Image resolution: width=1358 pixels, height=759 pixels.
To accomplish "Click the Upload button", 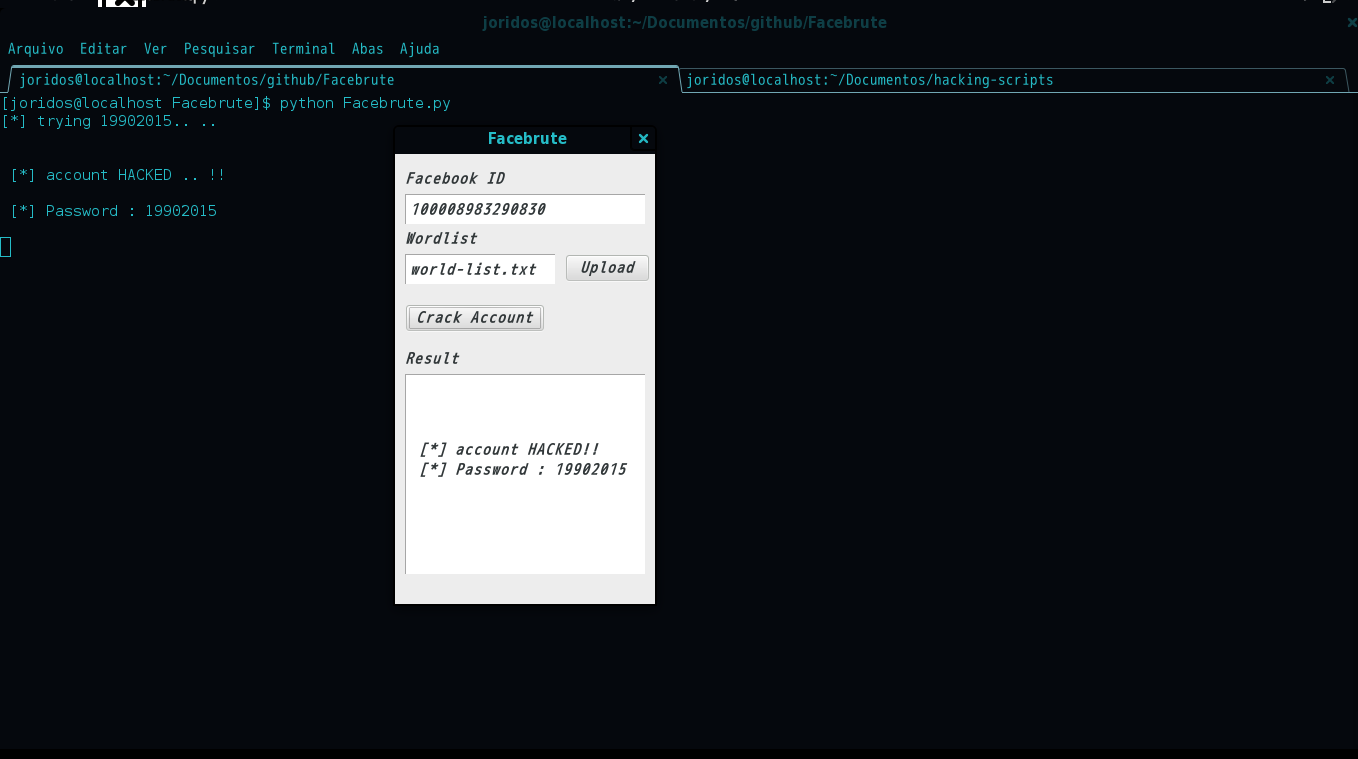I will pyautogui.click(x=607, y=268).
